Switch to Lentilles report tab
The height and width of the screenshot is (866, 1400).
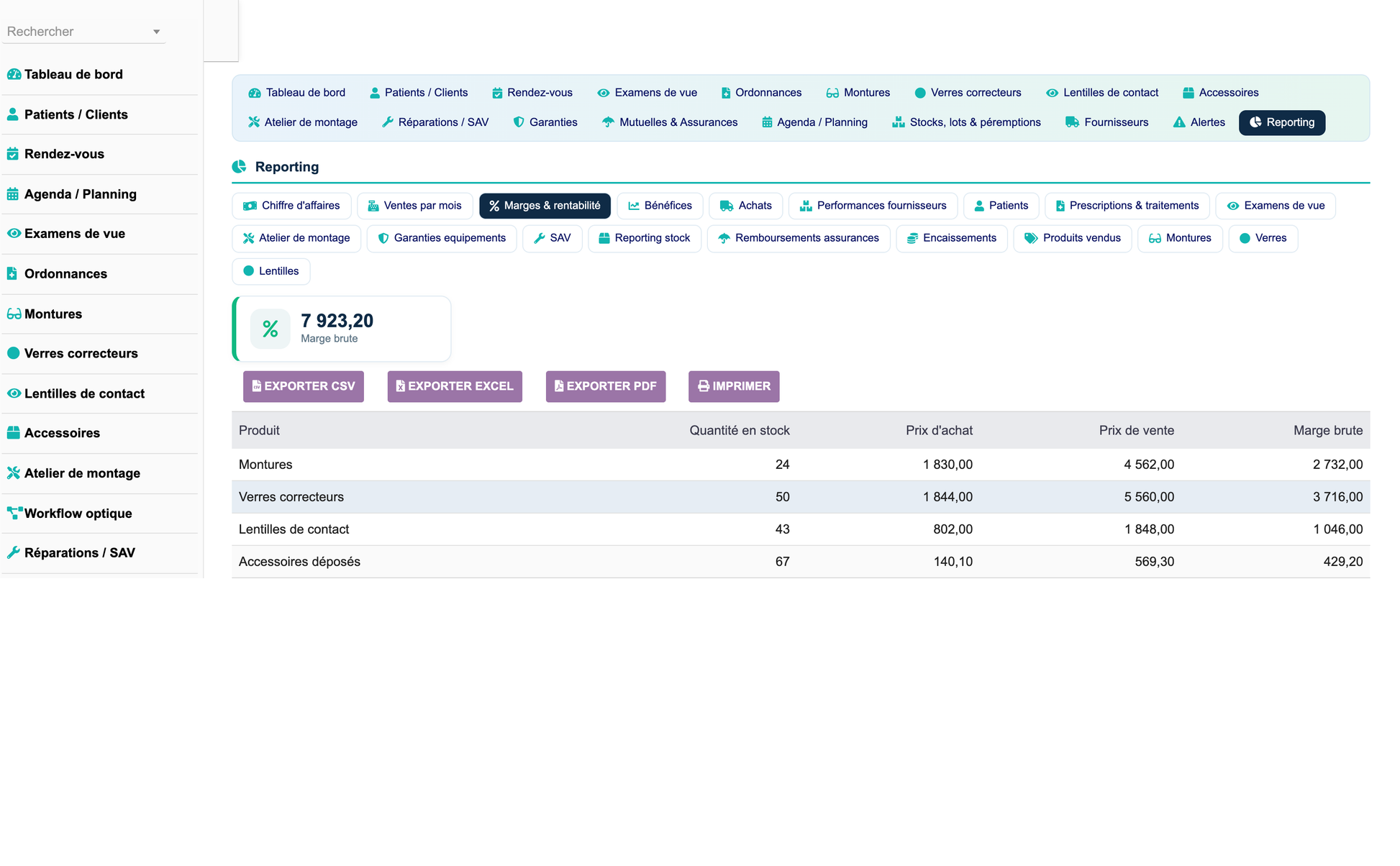tap(271, 271)
